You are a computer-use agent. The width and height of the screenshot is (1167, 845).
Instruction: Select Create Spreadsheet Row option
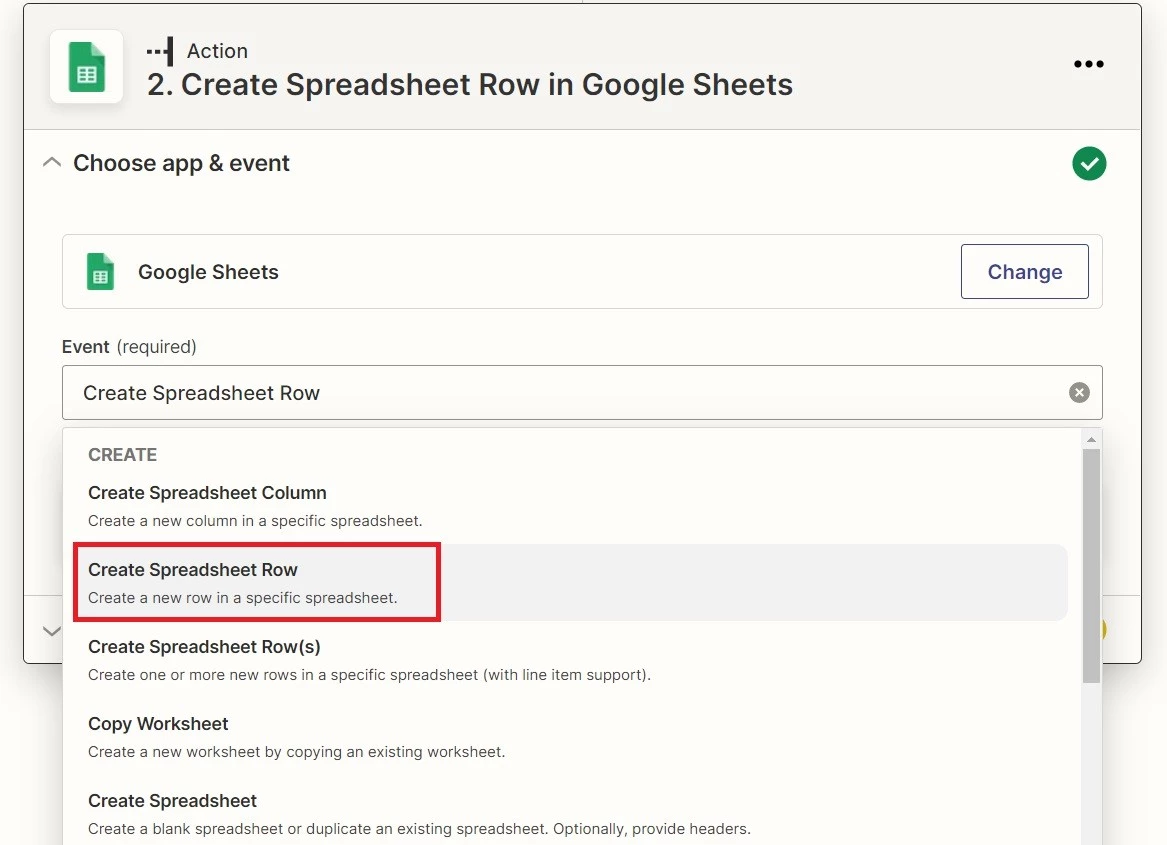click(x=570, y=582)
